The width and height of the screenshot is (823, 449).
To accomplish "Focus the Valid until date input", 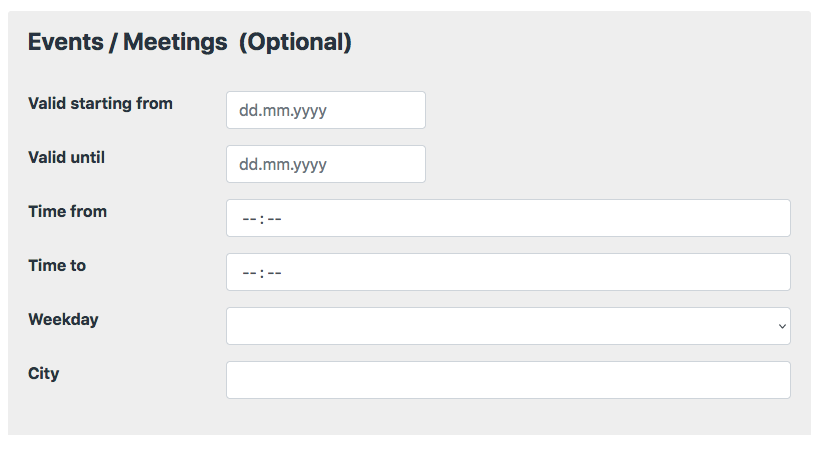I will coord(325,164).
